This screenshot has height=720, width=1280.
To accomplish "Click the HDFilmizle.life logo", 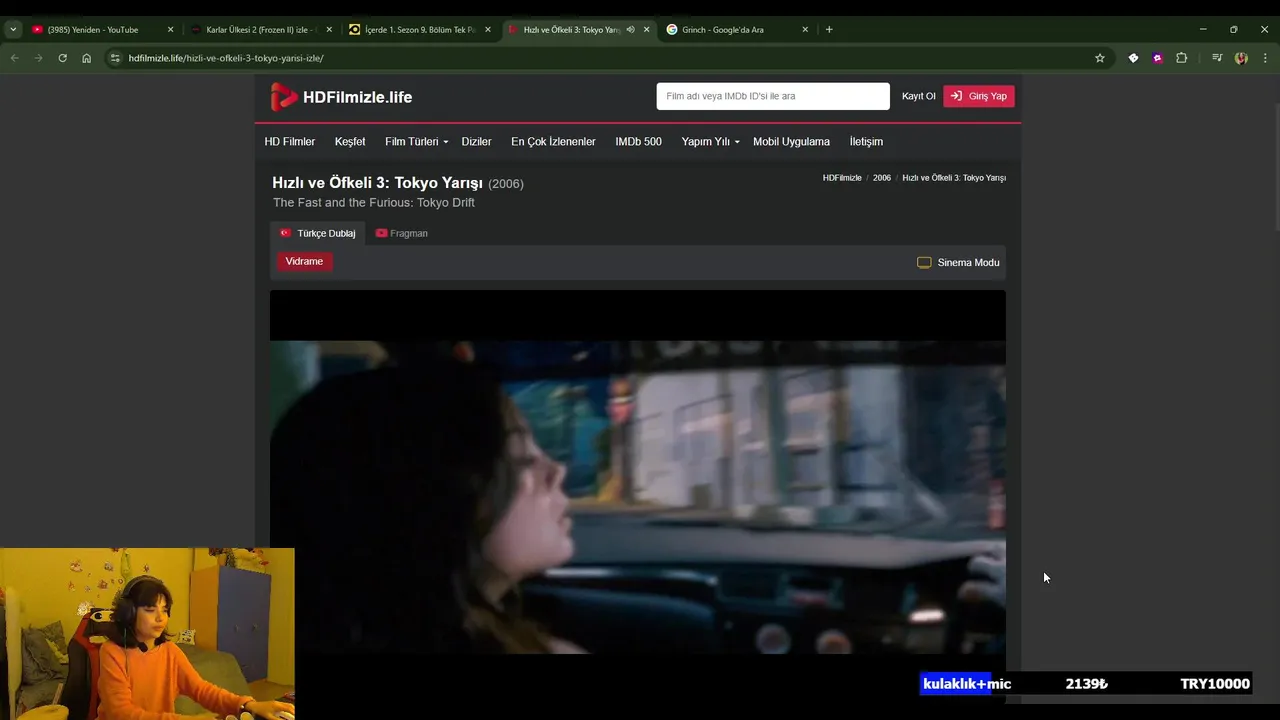I will (x=341, y=97).
